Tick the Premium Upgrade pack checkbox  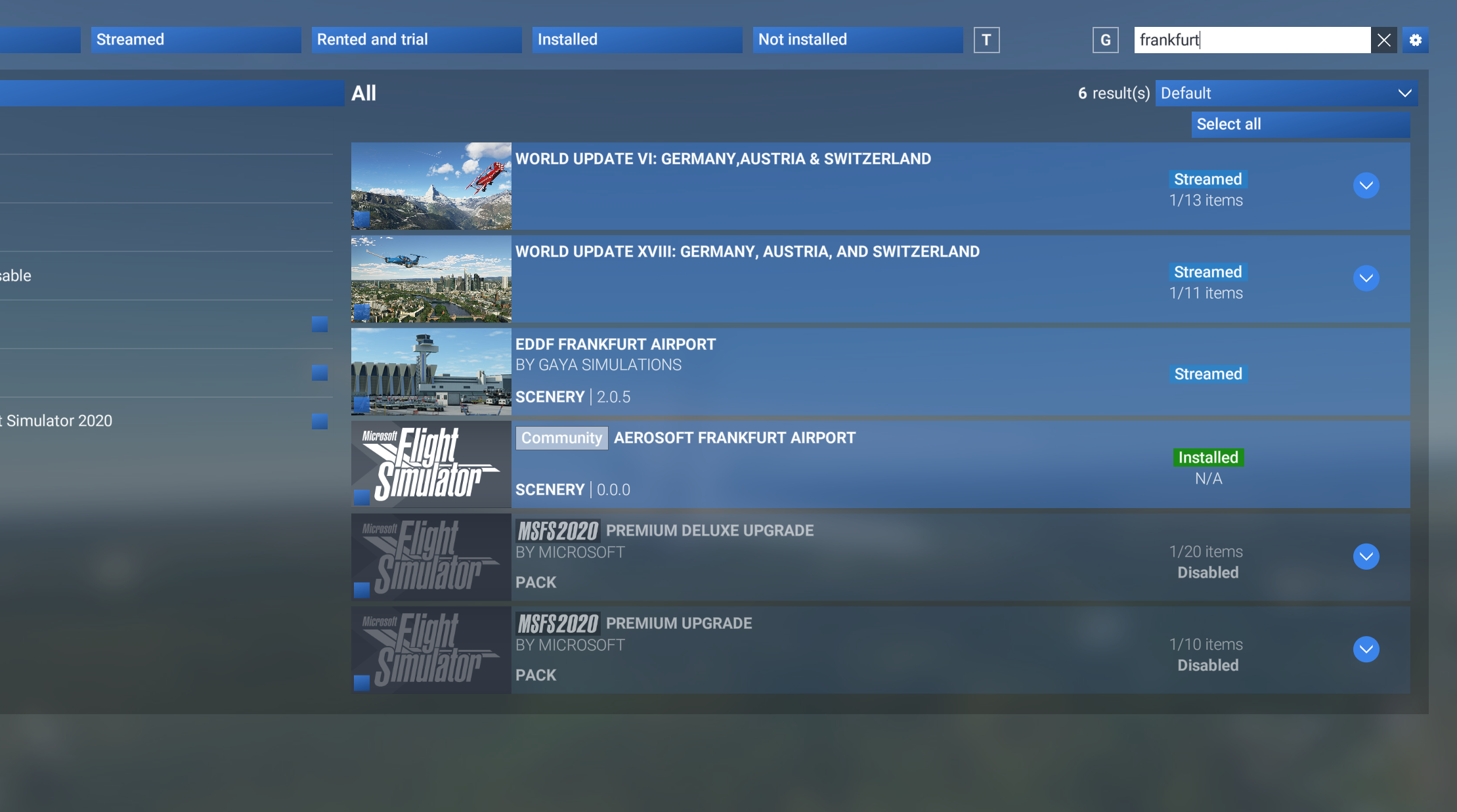362,683
